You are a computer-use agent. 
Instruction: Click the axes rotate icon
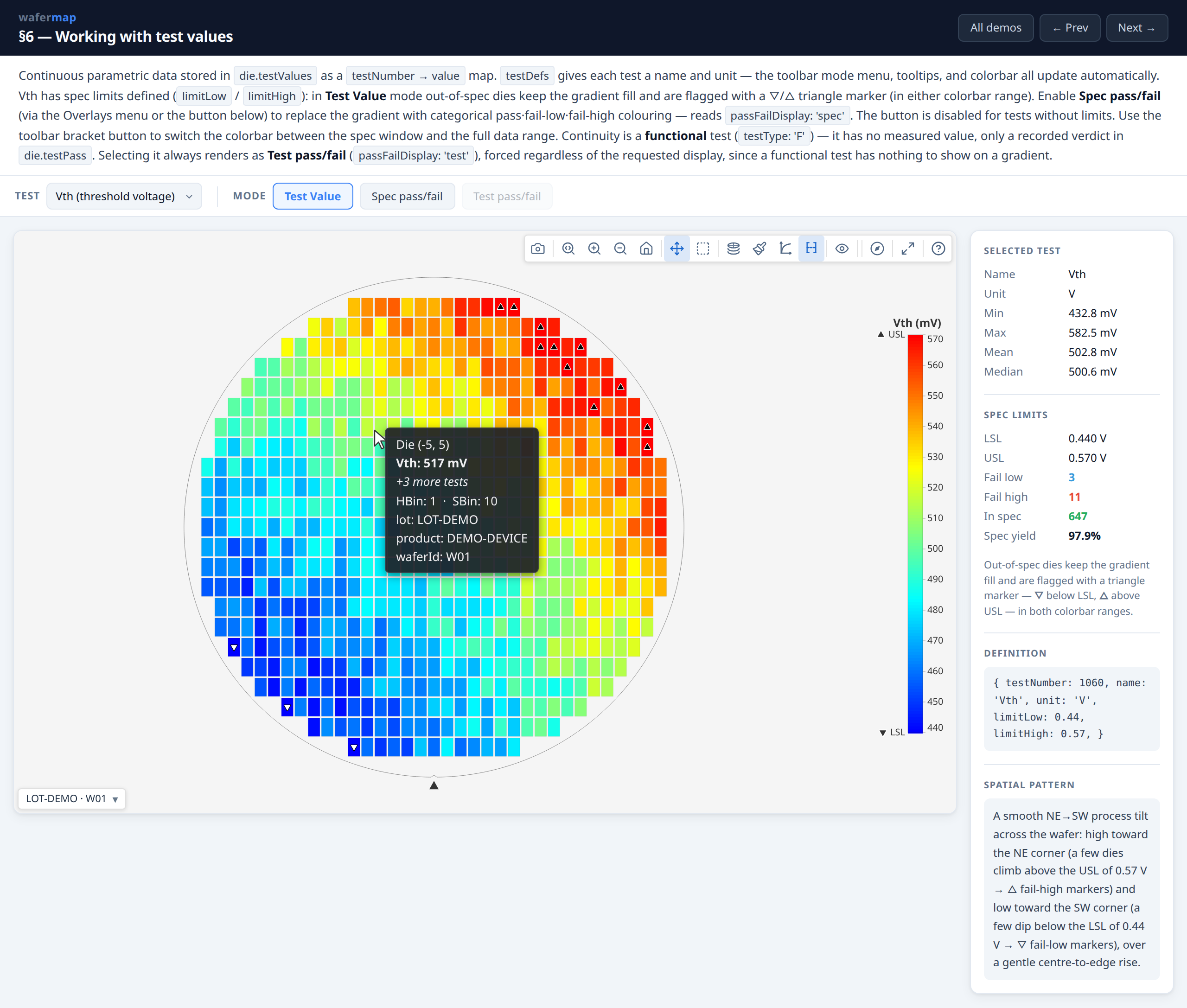click(x=785, y=249)
